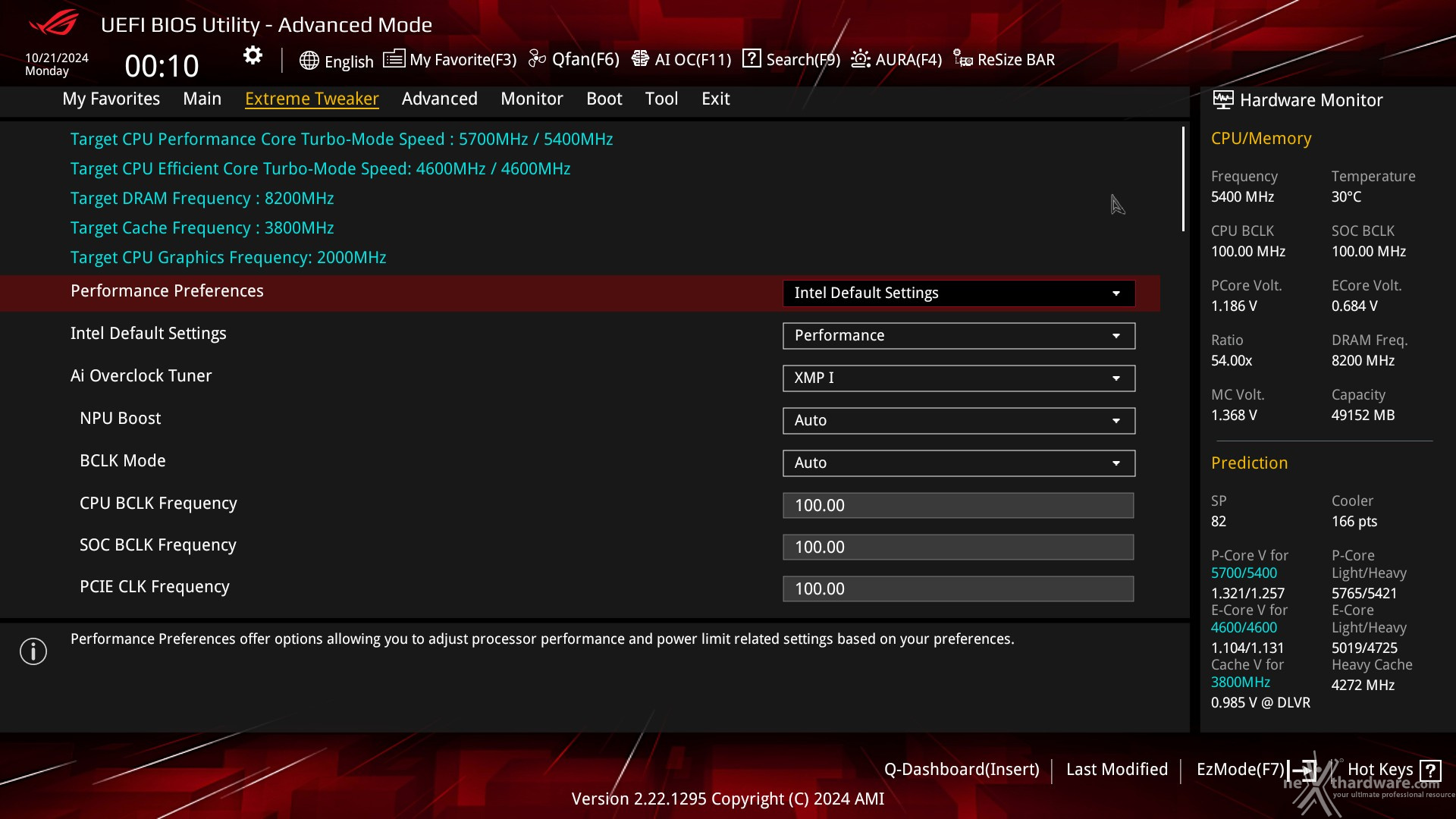The height and width of the screenshot is (819, 1456).
Task: Click the ROG logo icon
Action: point(53,23)
